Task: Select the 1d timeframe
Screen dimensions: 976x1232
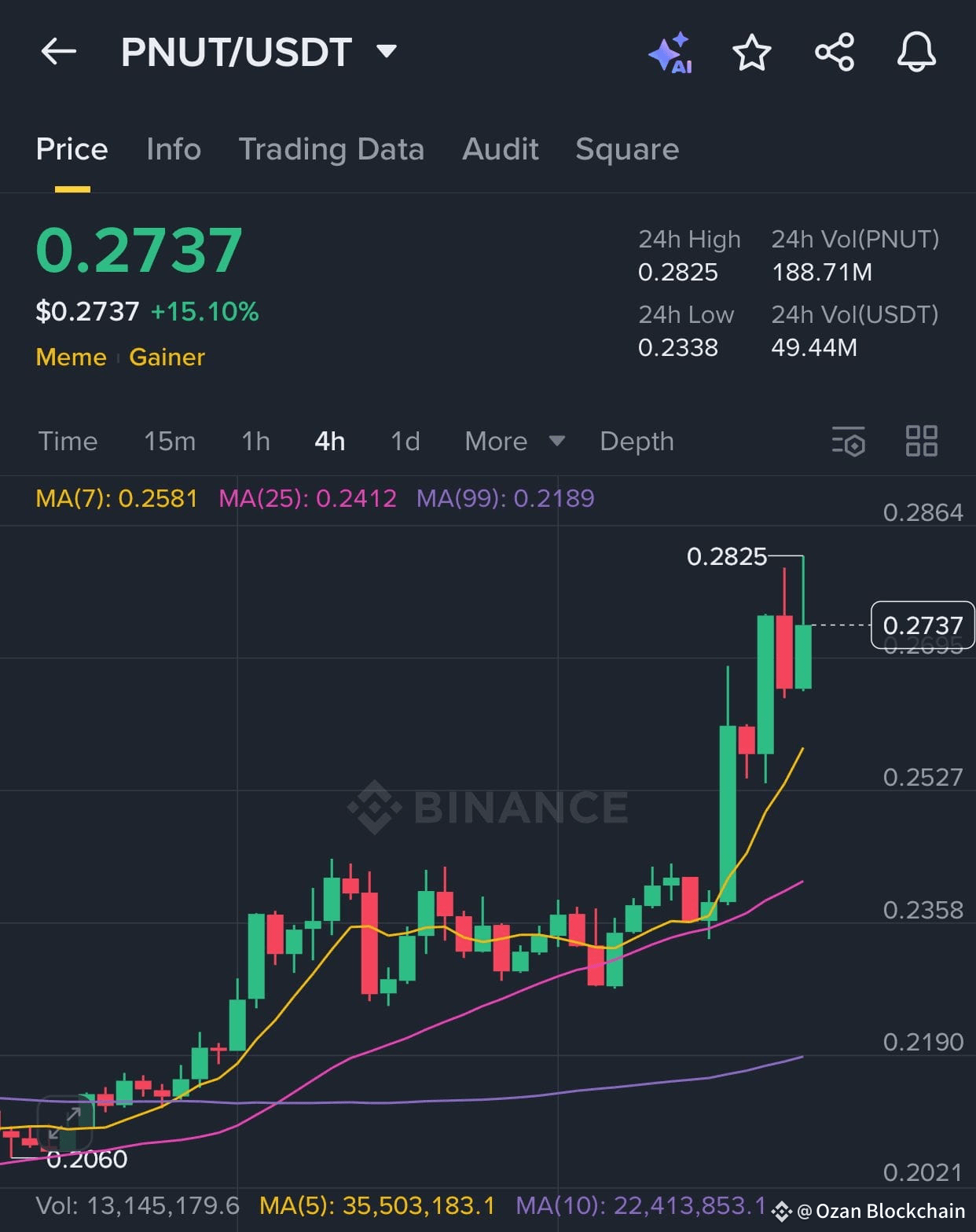Action: coord(405,442)
